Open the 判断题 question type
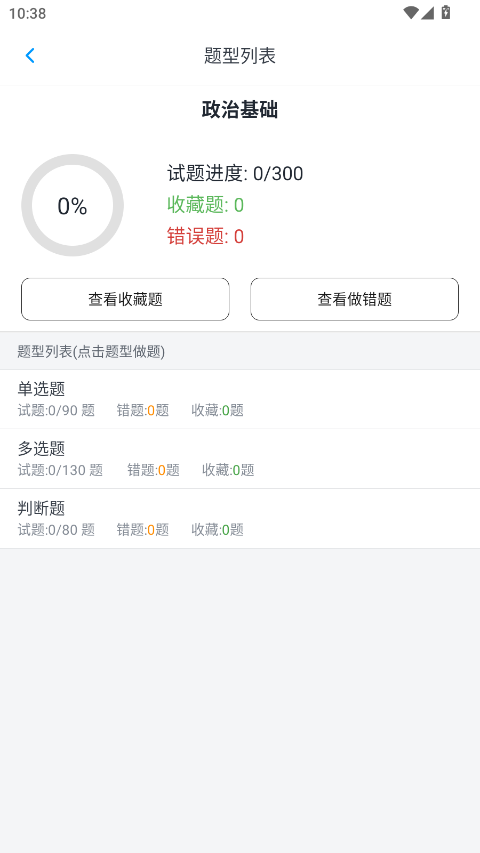Viewport: 480px width, 853px height. pos(240,518)
